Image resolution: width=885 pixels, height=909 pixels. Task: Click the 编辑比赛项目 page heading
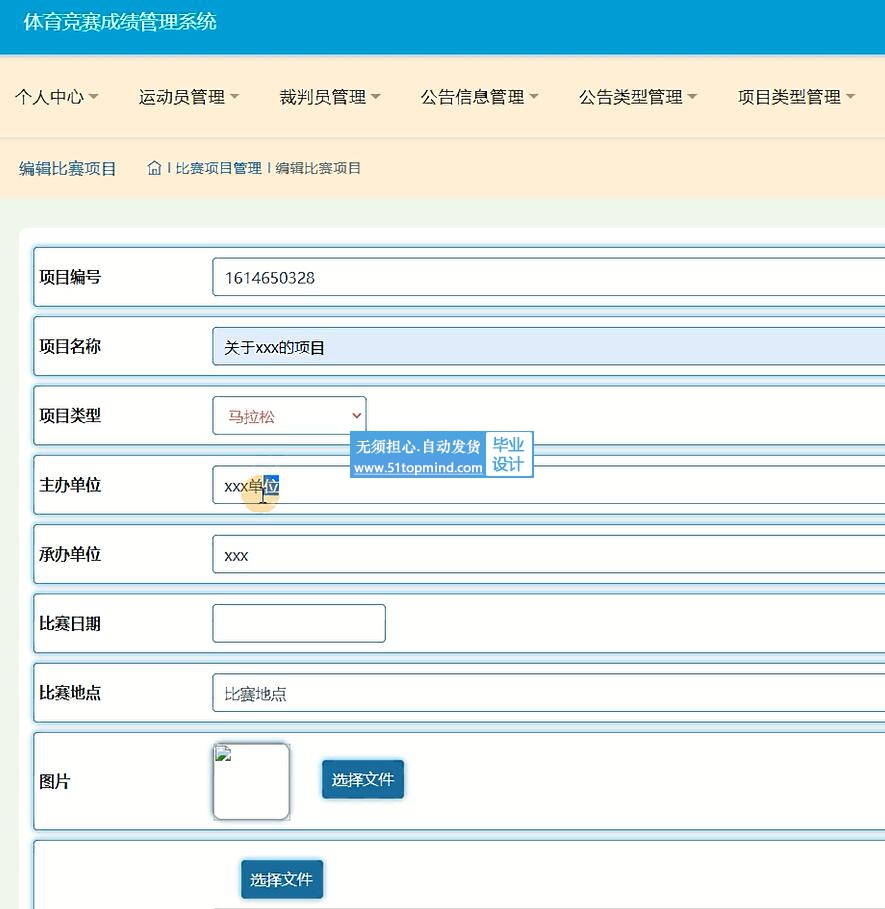click(x=67, y=169)
